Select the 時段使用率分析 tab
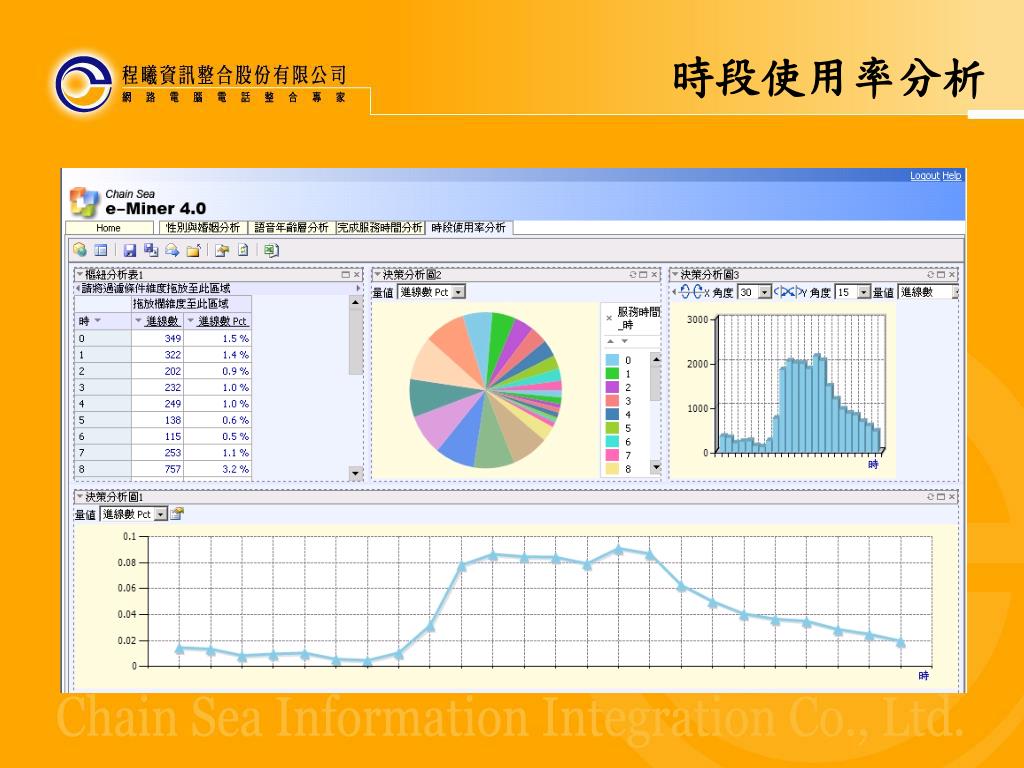Screen dimensions: 1024x768 [x=468, y=227]
